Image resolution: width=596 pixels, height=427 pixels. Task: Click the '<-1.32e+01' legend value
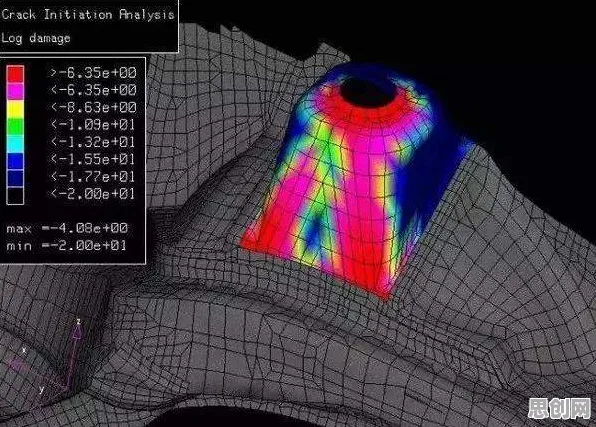pyautogui.click(x=93, y=142)
